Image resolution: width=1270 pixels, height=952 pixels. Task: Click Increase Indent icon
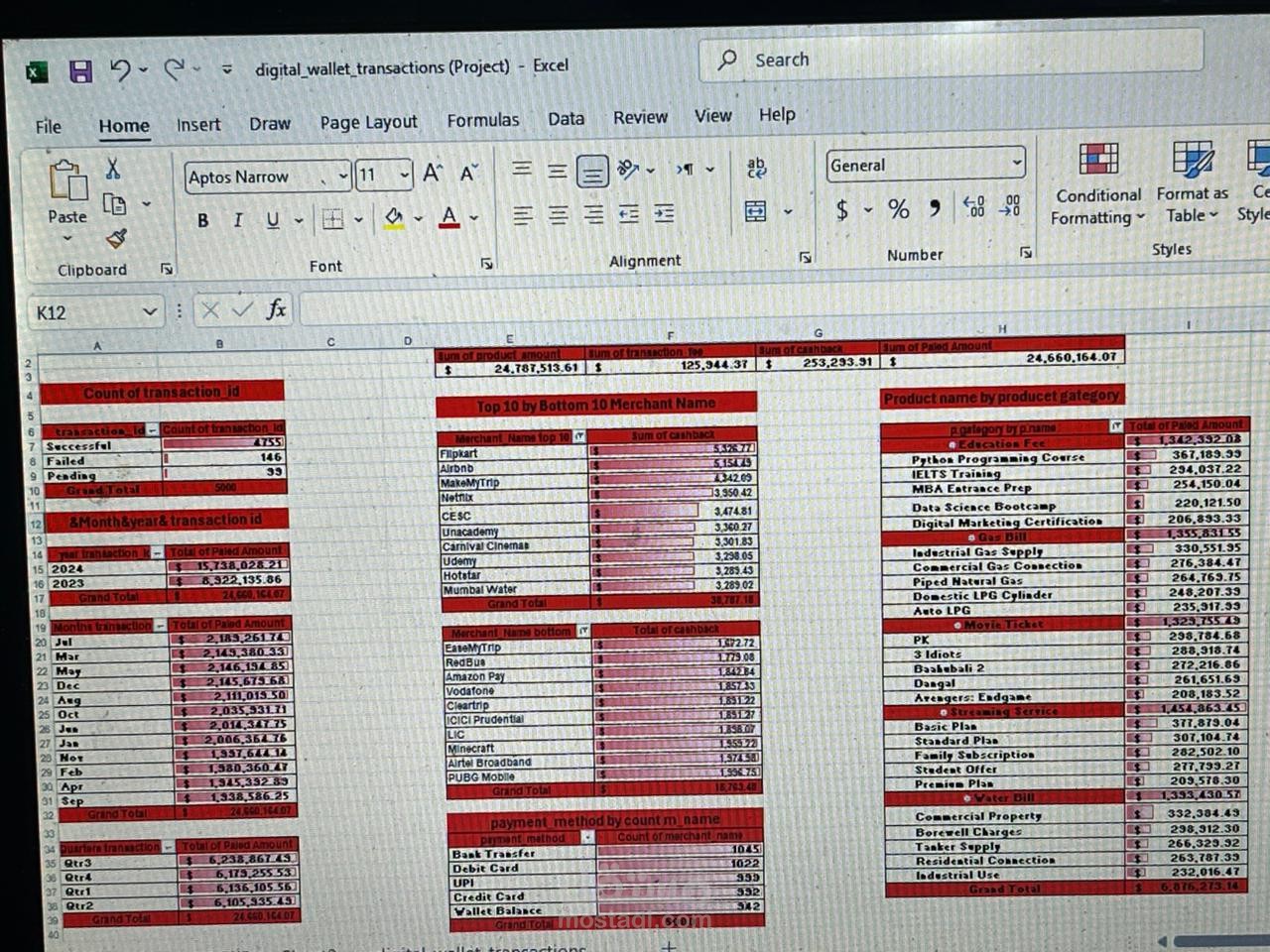tap(665, 213)
